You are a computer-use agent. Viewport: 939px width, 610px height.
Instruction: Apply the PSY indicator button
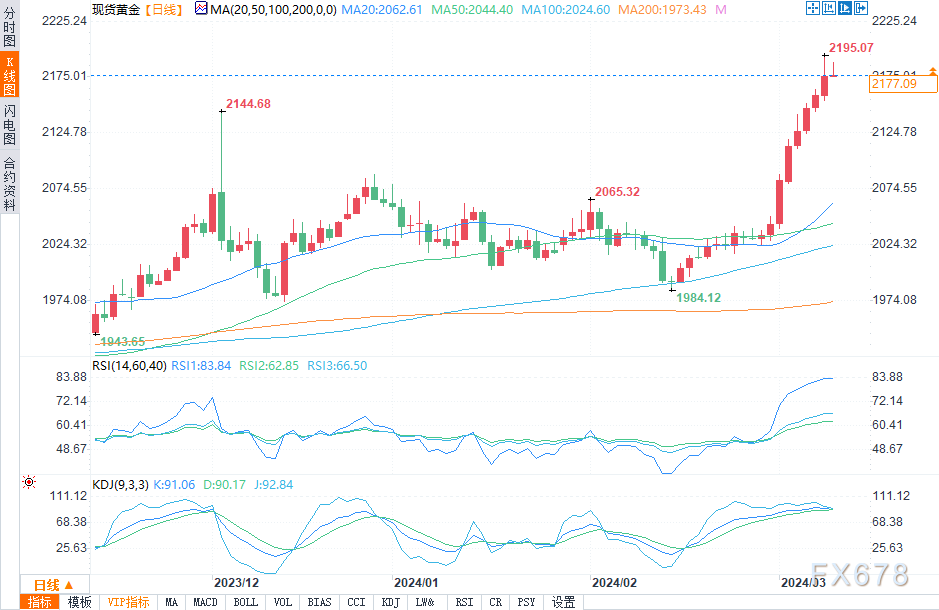click(526, 602)
